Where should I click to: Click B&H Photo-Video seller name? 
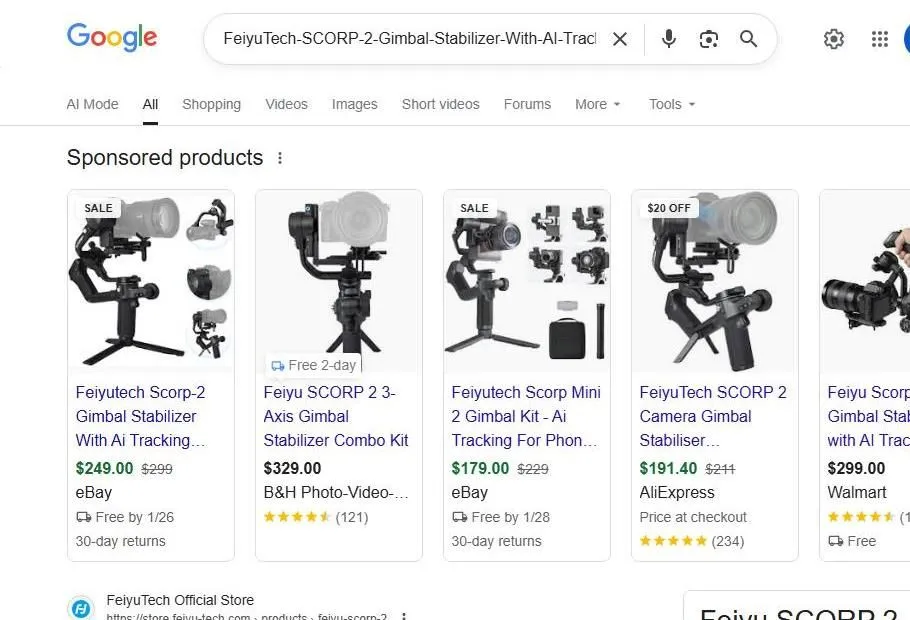[x=335, y=493]
